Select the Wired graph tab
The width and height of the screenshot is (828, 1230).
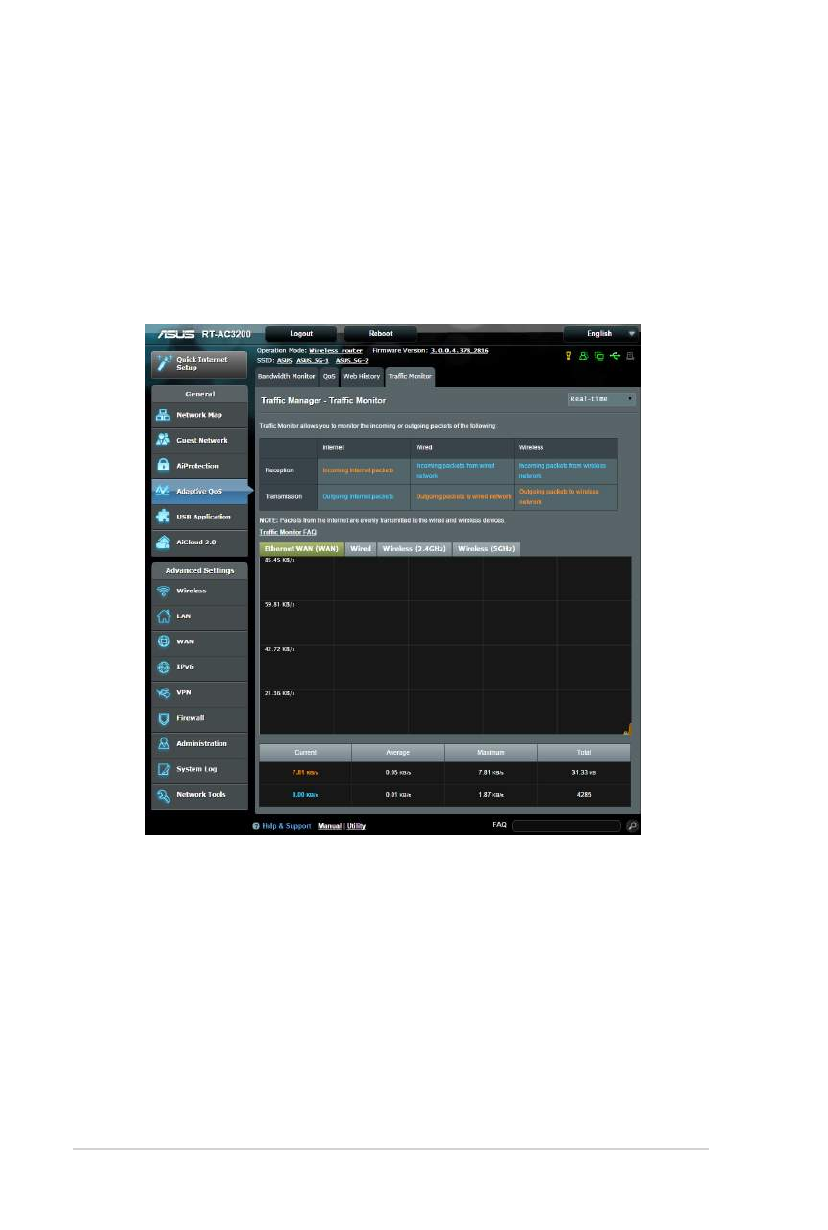pos(361,549)
